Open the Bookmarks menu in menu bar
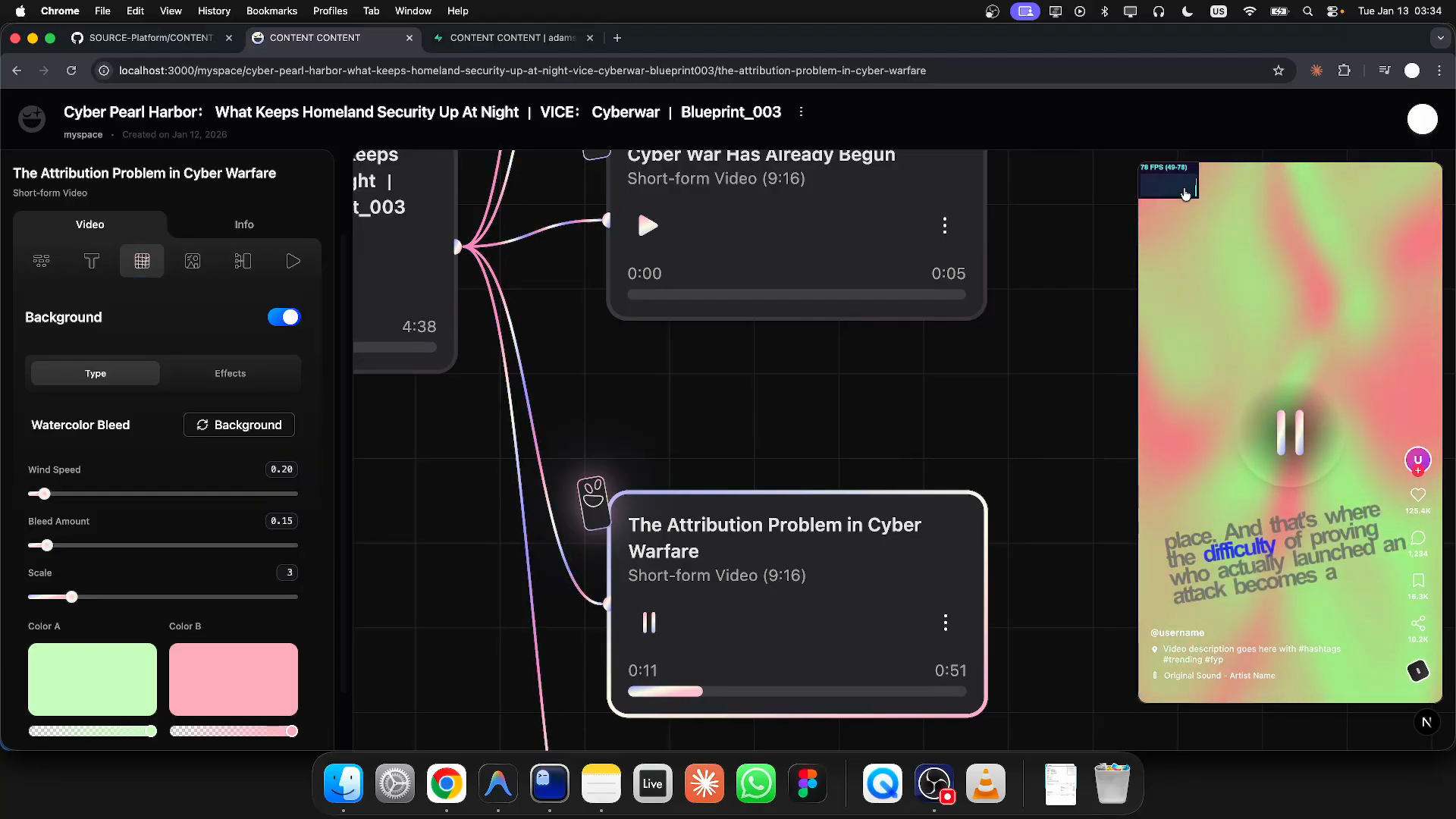 tap(271, 11)
